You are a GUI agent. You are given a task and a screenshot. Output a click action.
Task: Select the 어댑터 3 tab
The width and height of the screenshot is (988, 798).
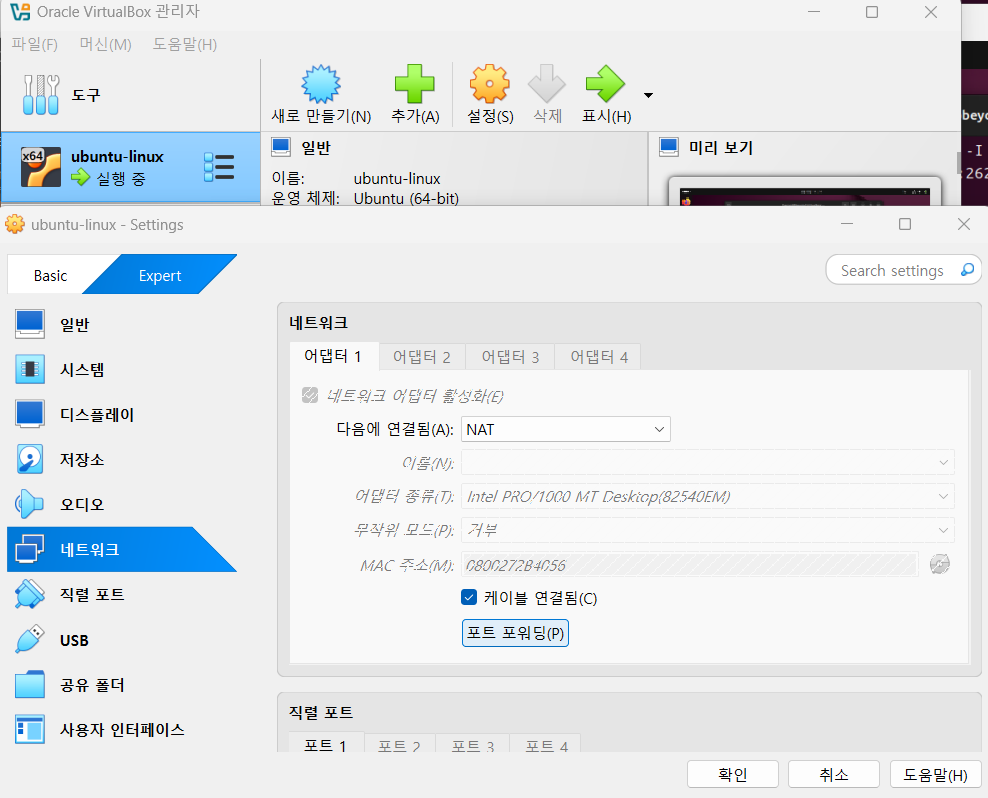(x=510, y=357)
